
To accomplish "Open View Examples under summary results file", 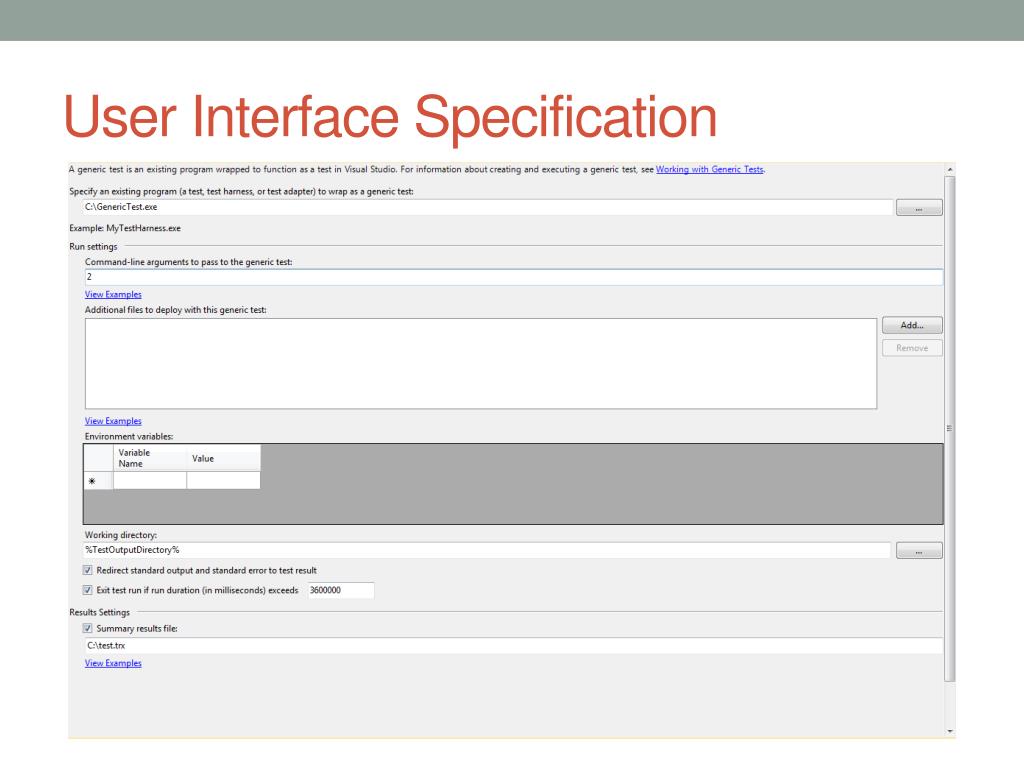I will [113, 663].
